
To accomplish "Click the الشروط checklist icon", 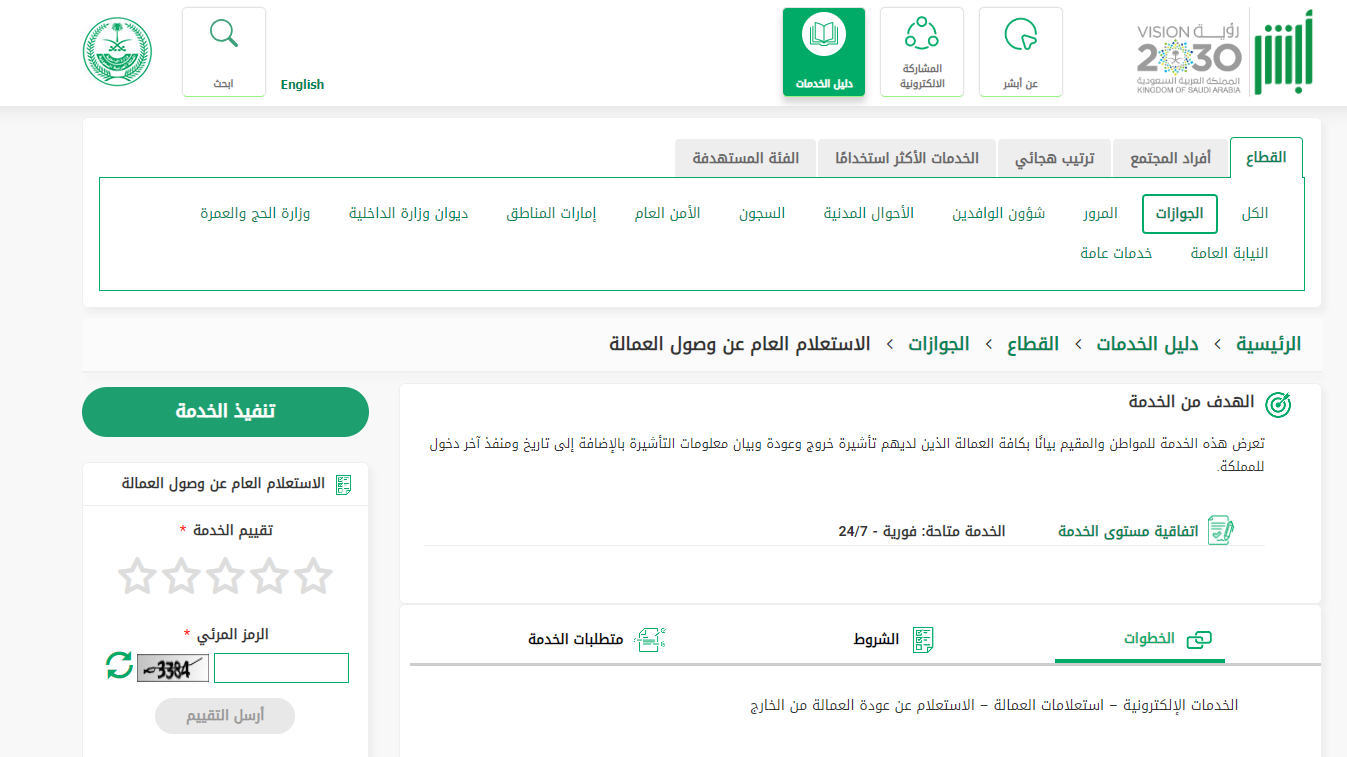I will point(923,640).
